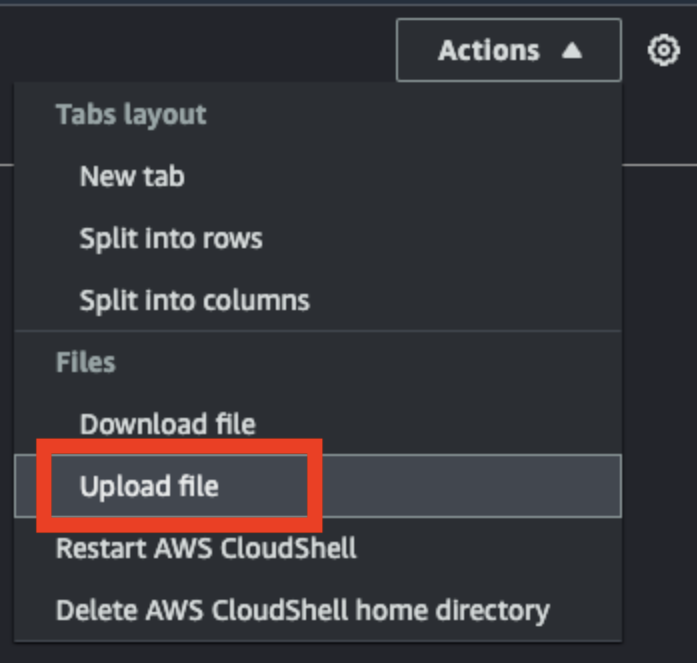The image size is (697, 663).
Task: Restart AWS CloudShell
Action: [206, 548]
